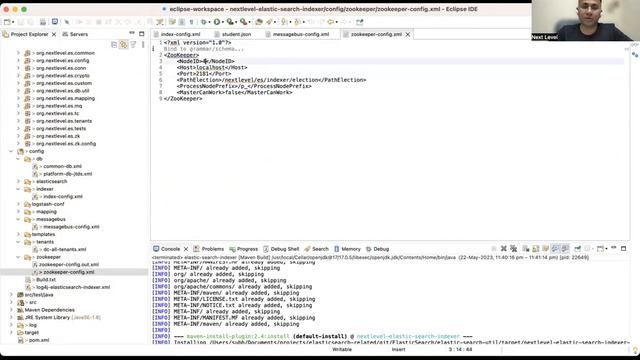Toggle Show Console on standard error

[565, 249]
